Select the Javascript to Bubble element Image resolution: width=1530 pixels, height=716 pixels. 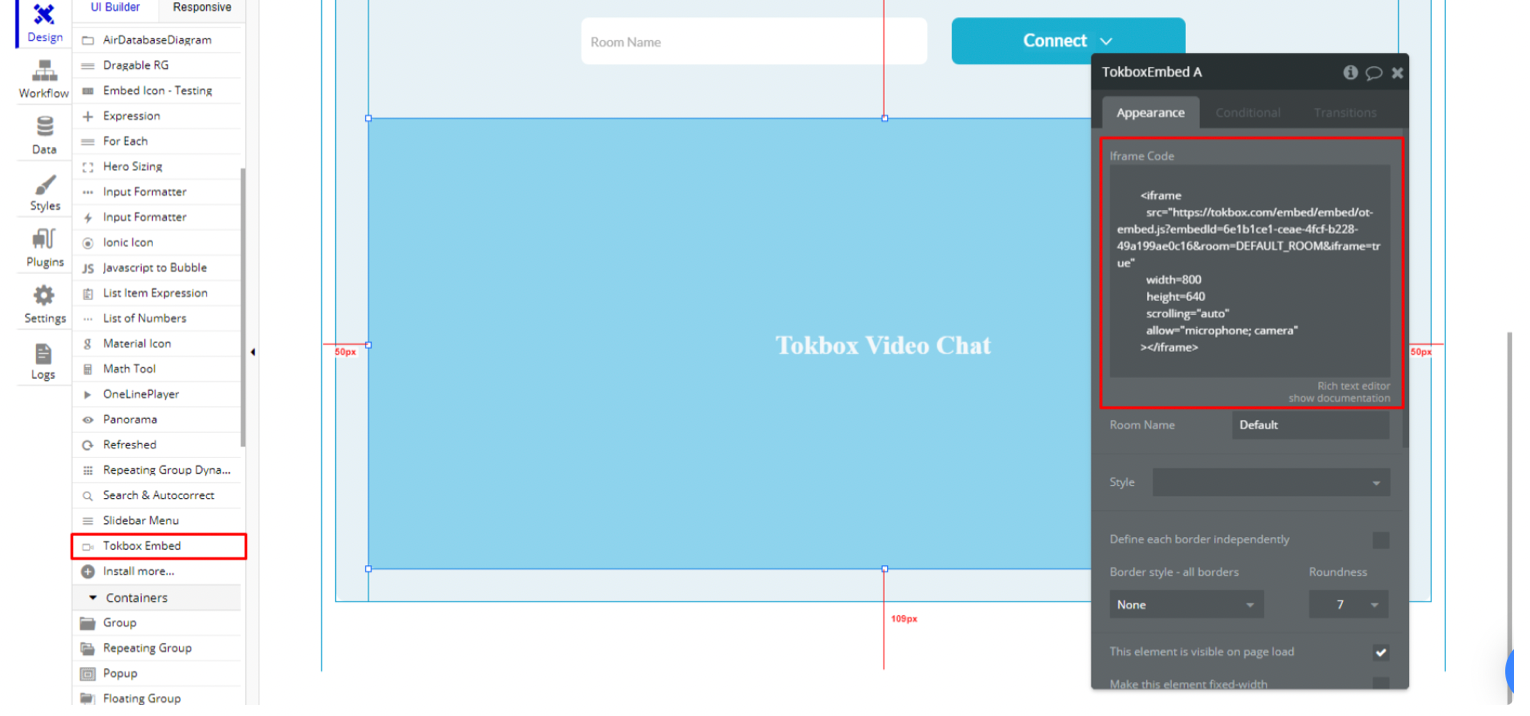[158, 268]
